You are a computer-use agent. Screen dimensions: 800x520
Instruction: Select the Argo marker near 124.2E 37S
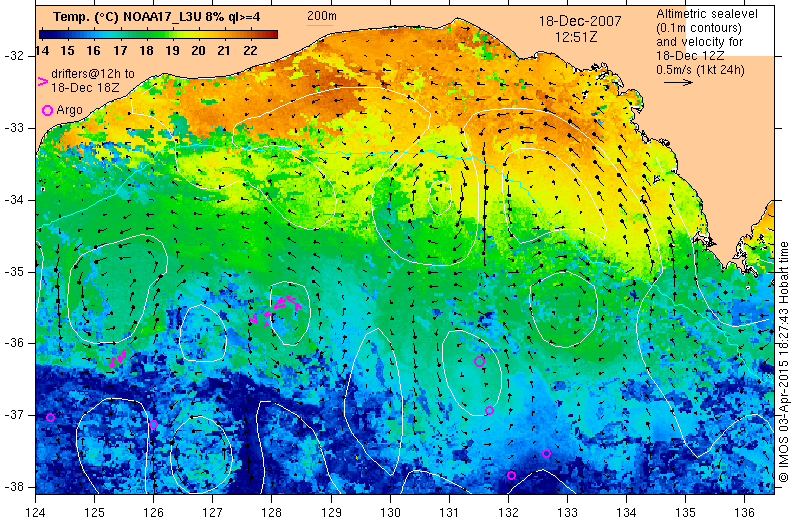(x=51, y=417)
